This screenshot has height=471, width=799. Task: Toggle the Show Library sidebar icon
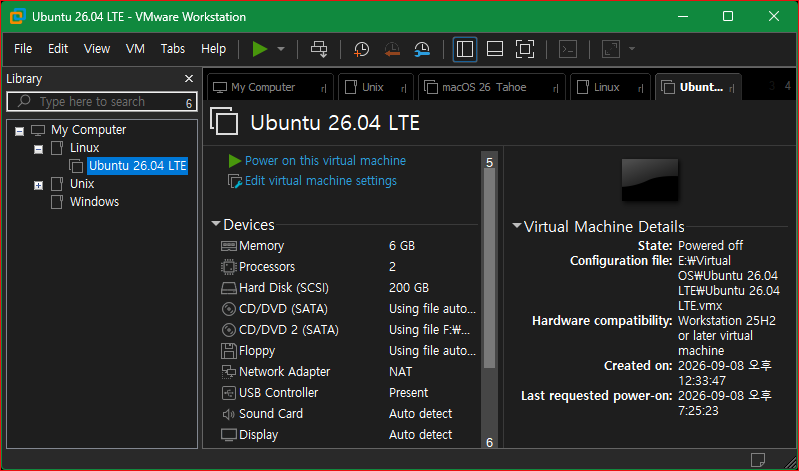point(465,49)
